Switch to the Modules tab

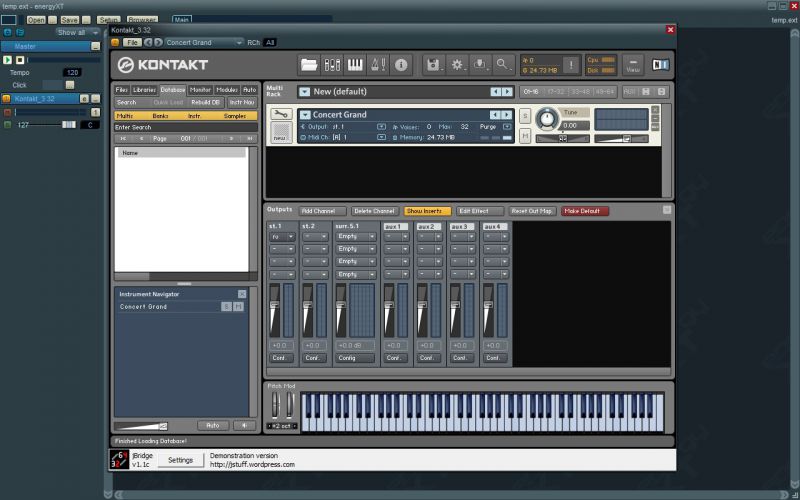(x=227, y=90)
